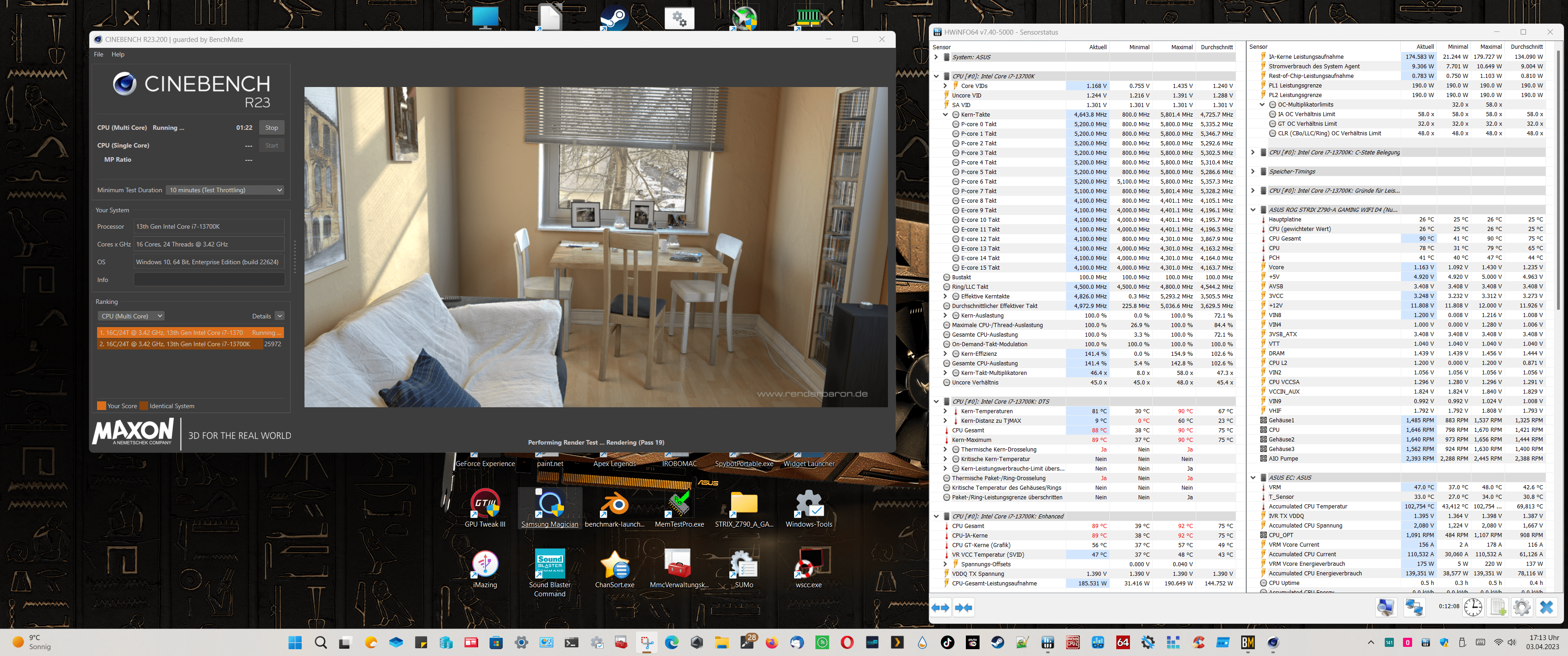Click Steam icon in taskbar
This screenshot has width=1568, height=656.
[998, 642]
